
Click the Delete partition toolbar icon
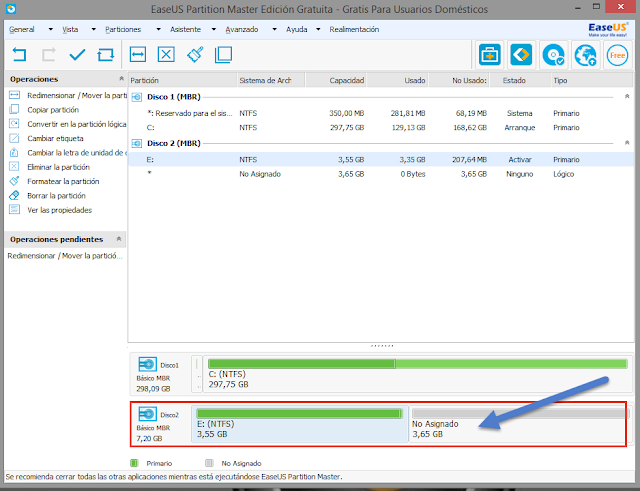pos(166,54)
